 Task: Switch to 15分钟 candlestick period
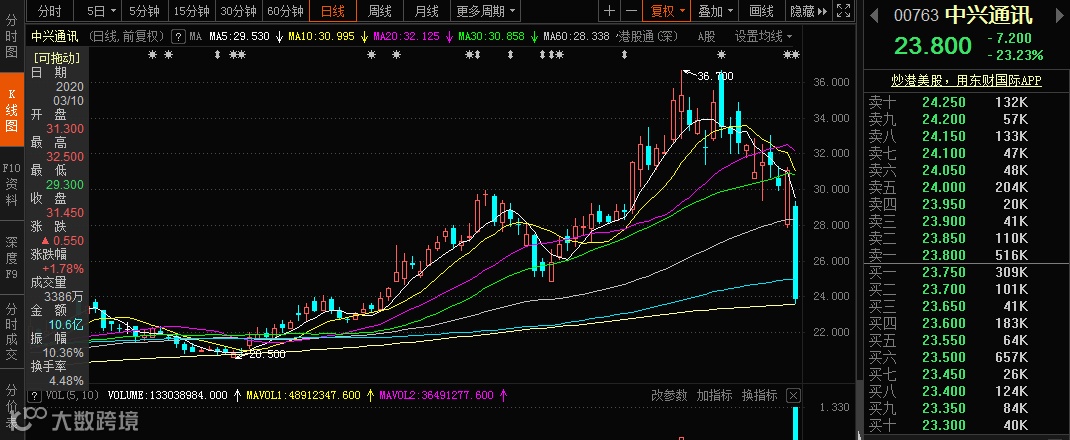coord(192,11)
